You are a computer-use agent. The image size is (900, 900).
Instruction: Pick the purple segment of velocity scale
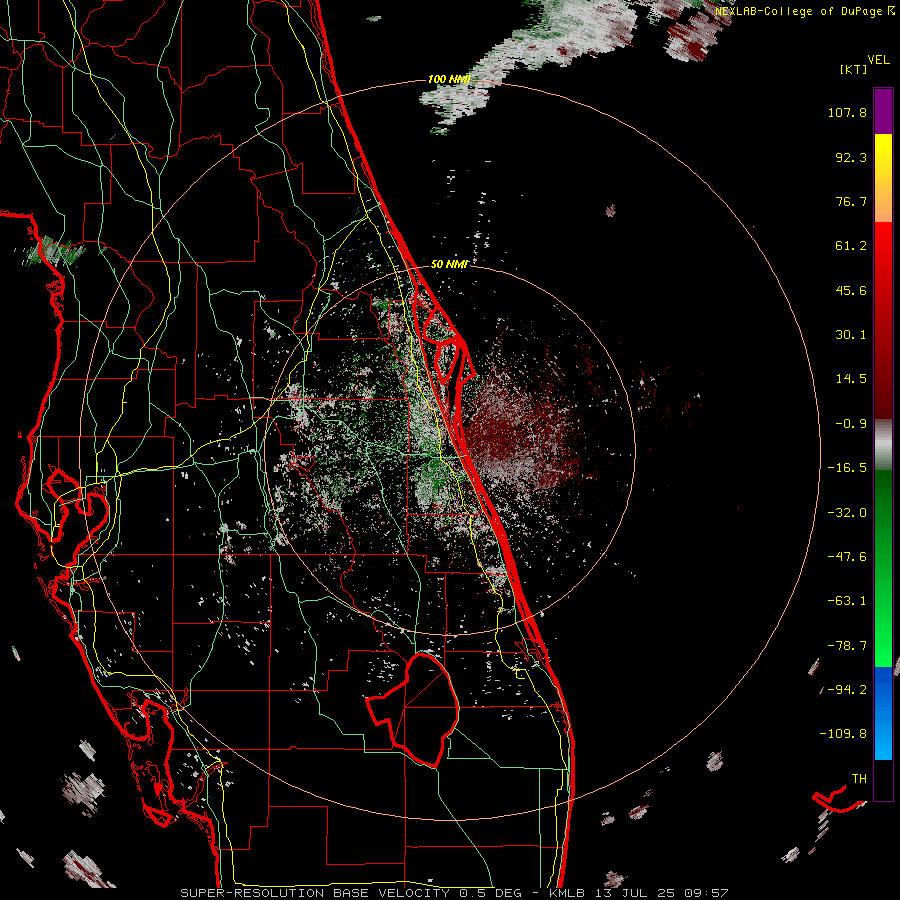883,111
